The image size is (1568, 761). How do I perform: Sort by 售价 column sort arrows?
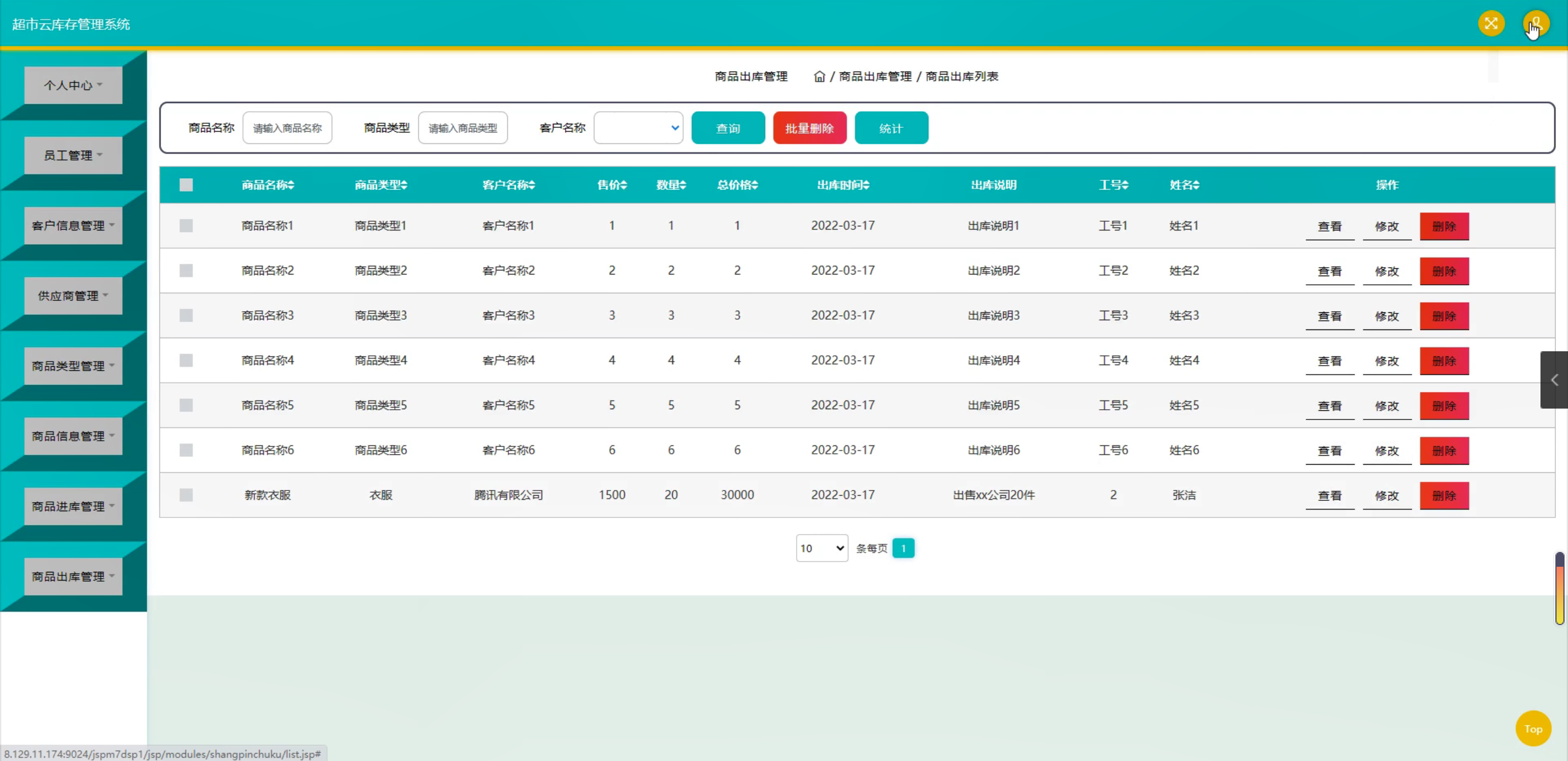624,185
